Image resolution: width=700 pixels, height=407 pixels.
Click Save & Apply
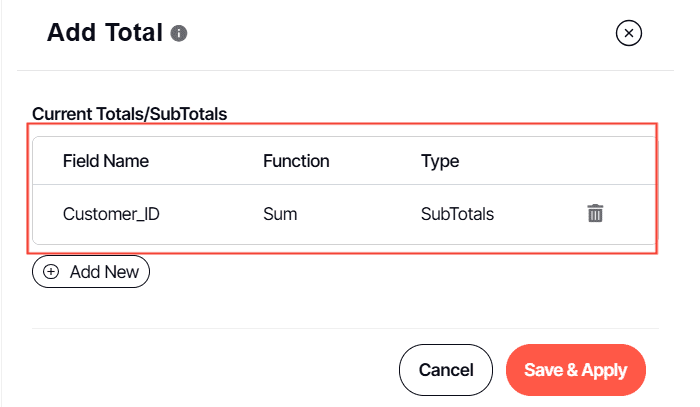[575, 370]
